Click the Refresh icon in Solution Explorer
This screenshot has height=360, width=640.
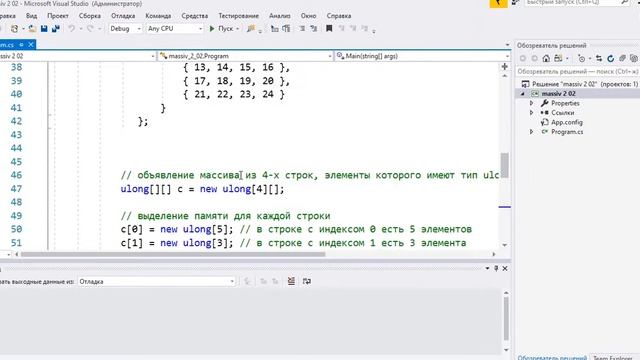611,59
